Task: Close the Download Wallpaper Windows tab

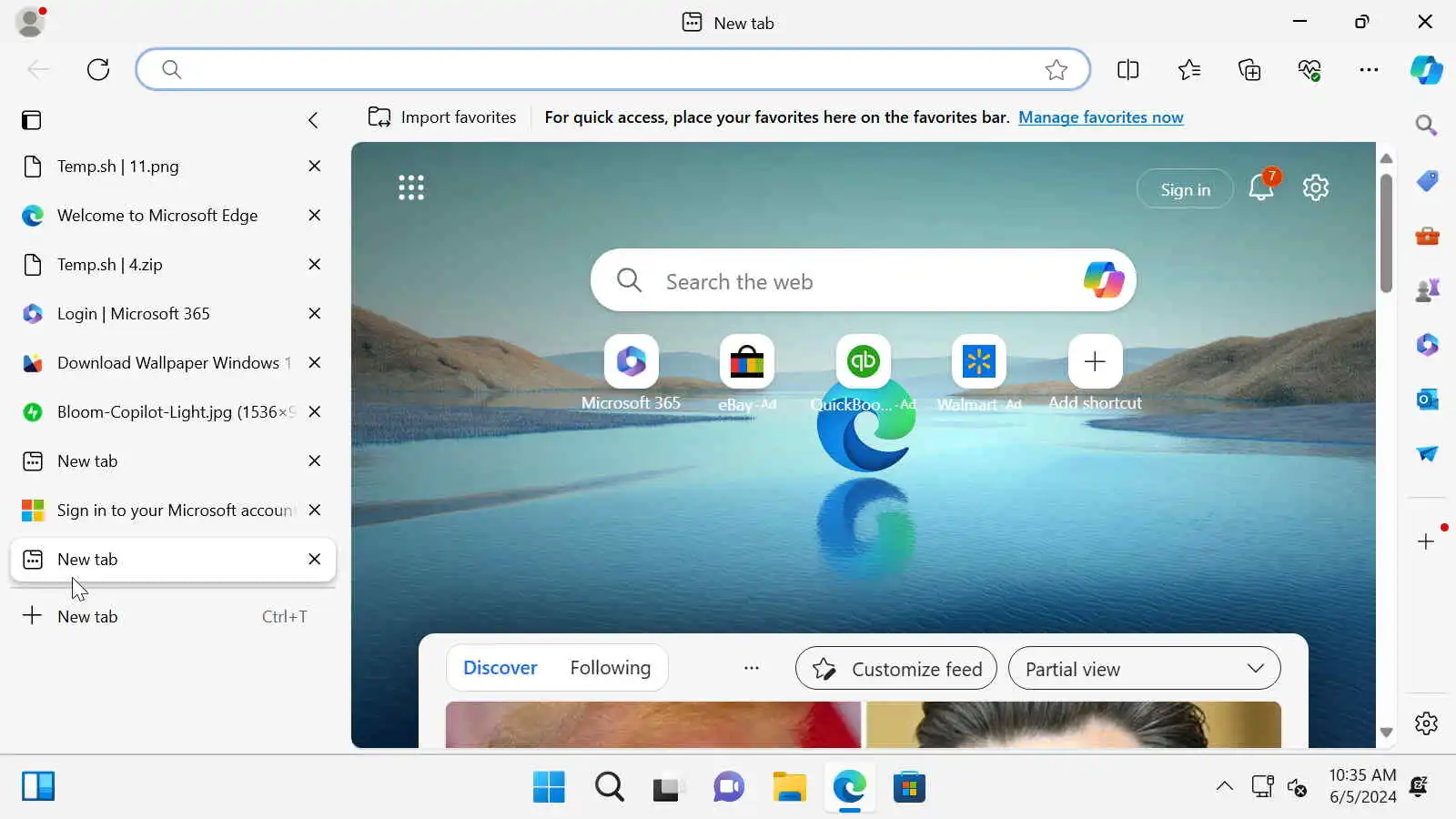Action: [315, 363]
